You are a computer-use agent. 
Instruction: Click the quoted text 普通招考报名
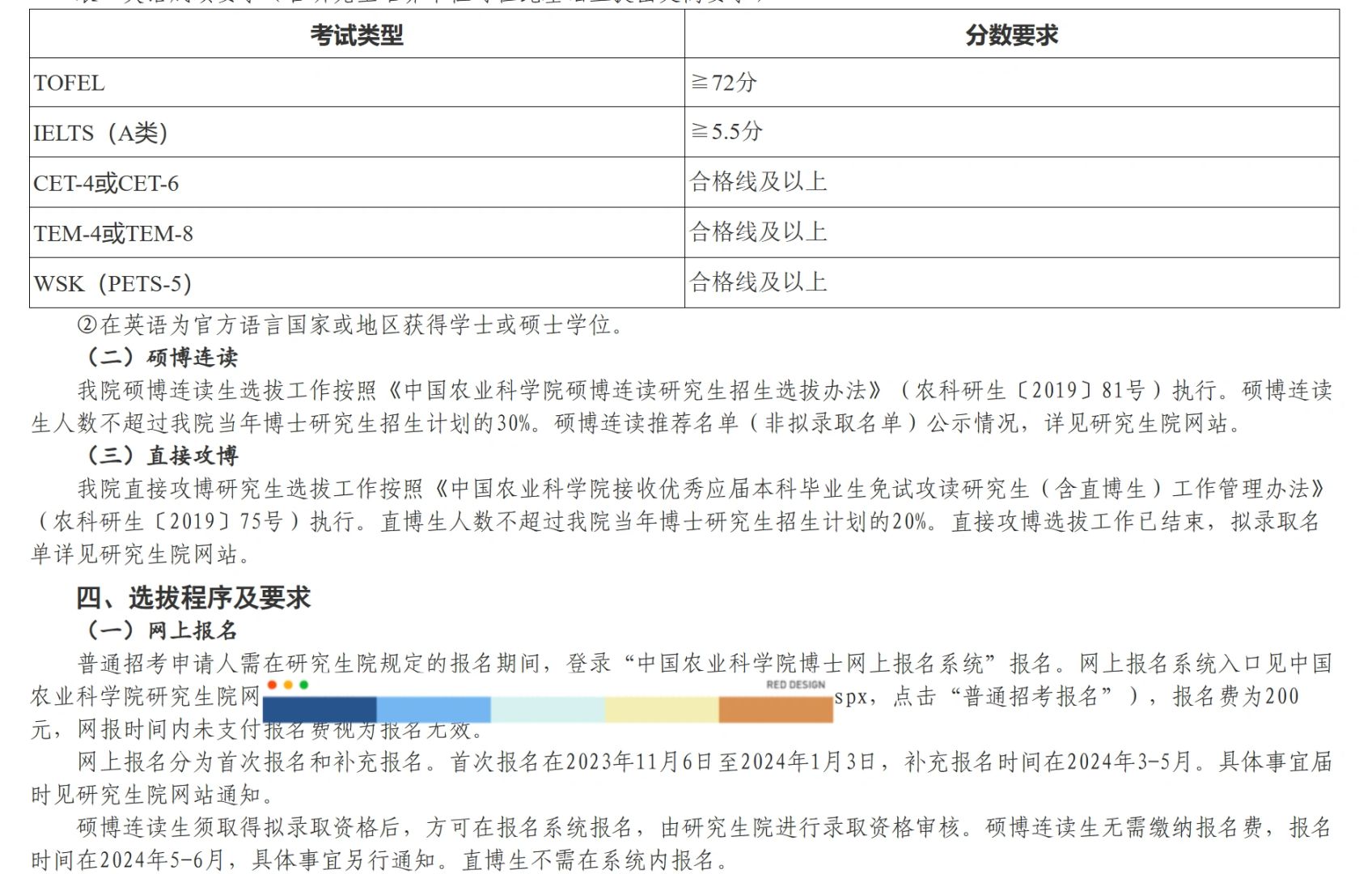[x=1031, y=696]
